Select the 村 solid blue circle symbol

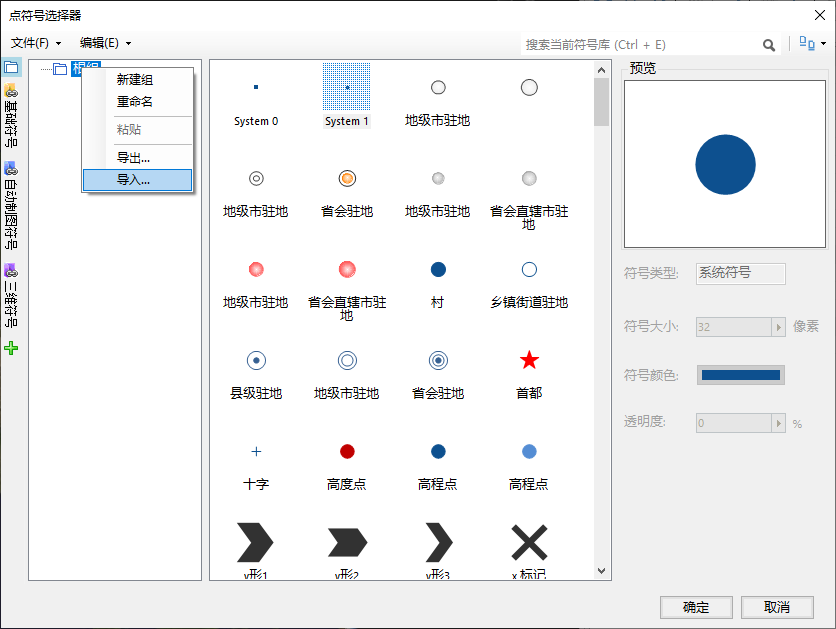click(438, 270)
